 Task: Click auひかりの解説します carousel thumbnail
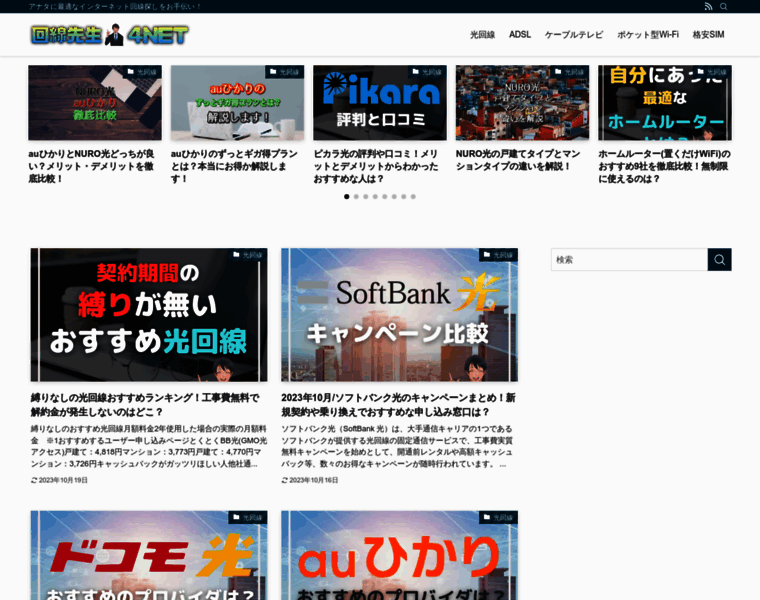pyautogui.click(x=238, y=103)
